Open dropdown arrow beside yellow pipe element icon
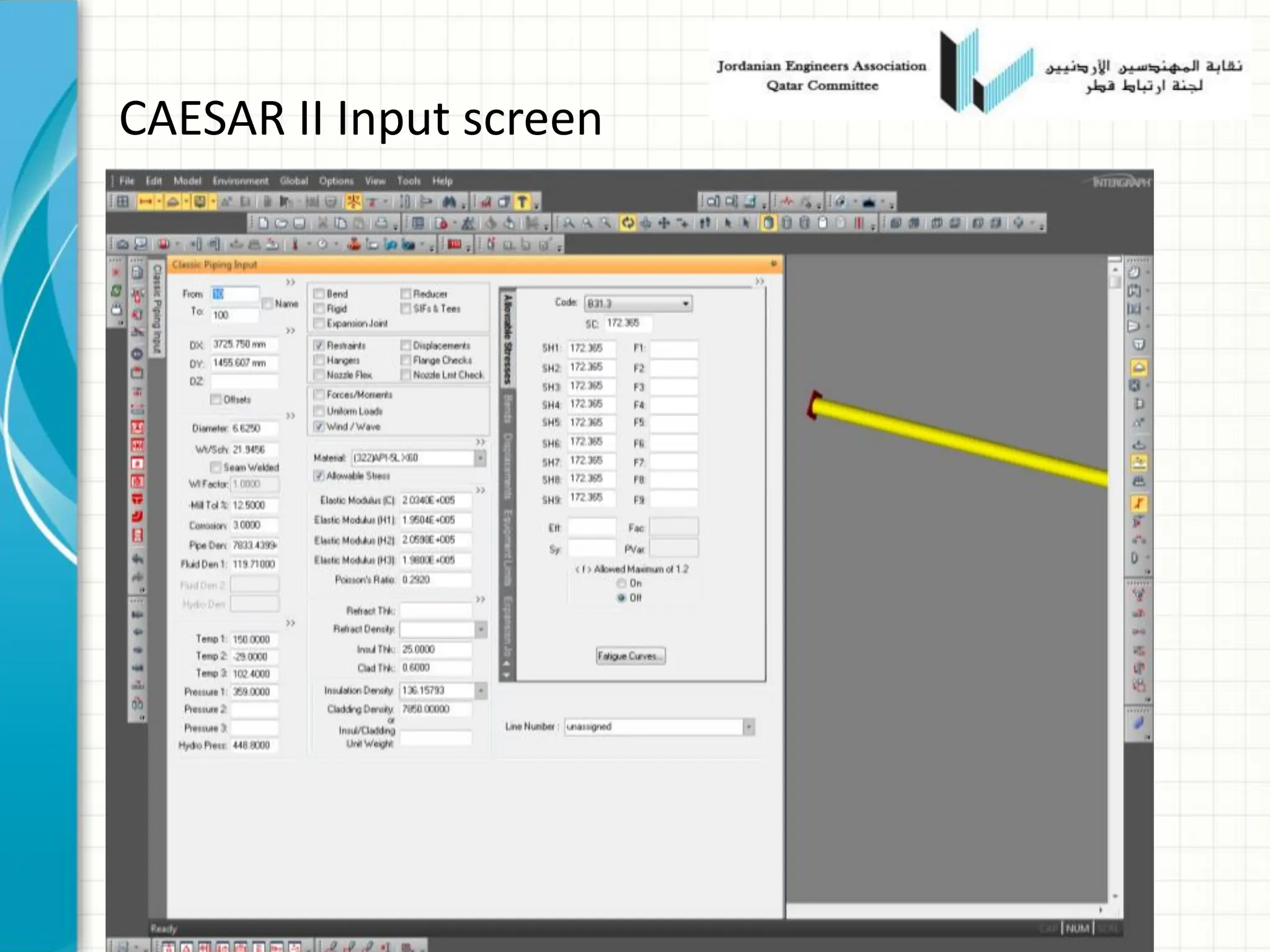Image resolution: width=1270 pixels, height=952 pixels. click(159, 202)
